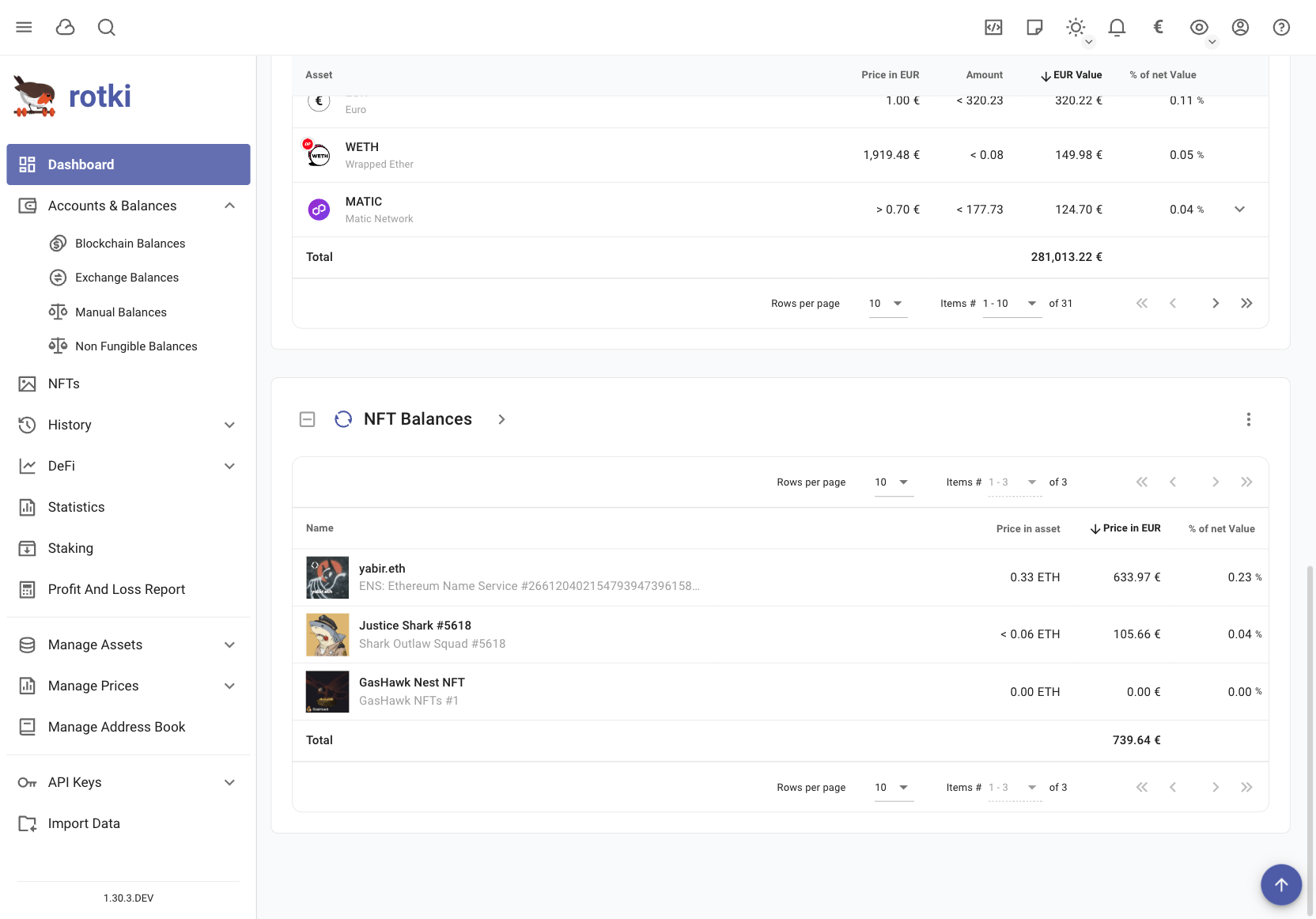
Task: Open the Euro currency selector
Action: tap(1158, 28)
